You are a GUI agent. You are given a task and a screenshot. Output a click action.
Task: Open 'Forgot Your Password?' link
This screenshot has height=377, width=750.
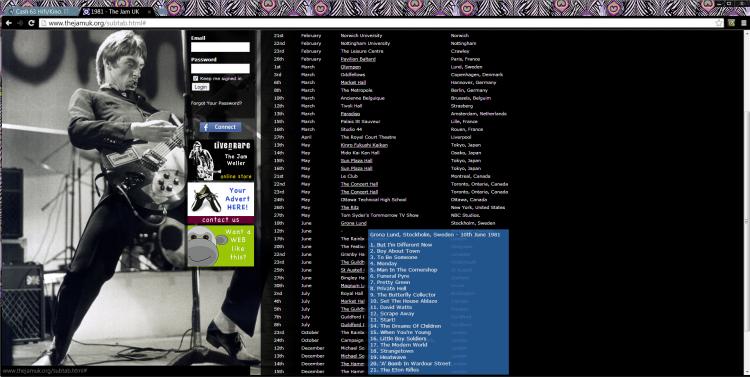coord(216,103)
